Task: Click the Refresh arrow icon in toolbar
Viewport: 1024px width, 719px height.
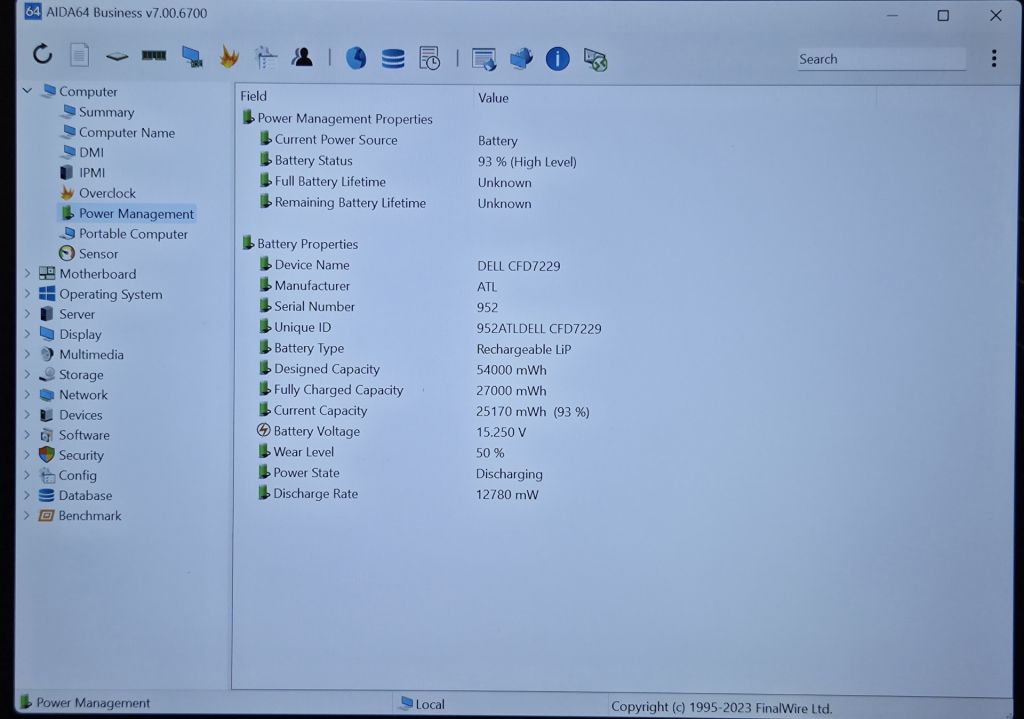Action: pyautogui.click(x=42, y=54)
